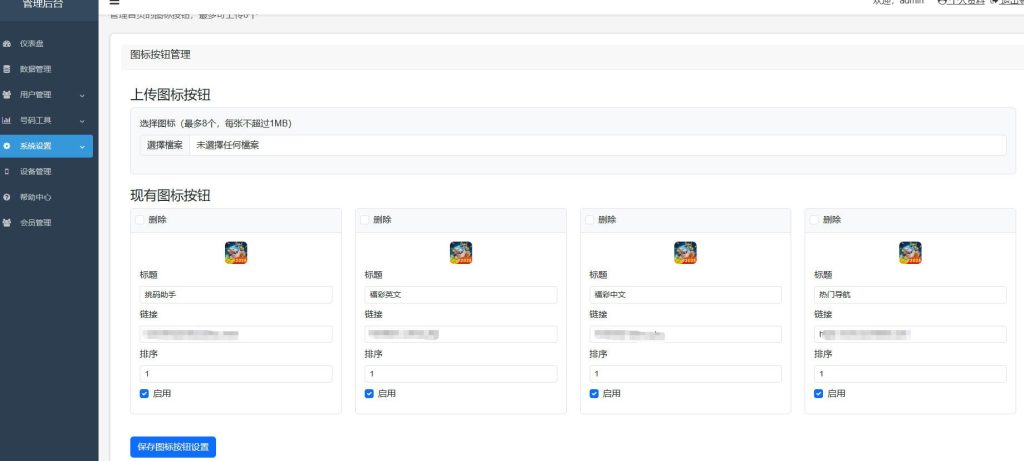Click 保存图标按钮设置 save button
Image resolution: width=1024 pixels, height=461 pixels.
click(x=173, y=447)
